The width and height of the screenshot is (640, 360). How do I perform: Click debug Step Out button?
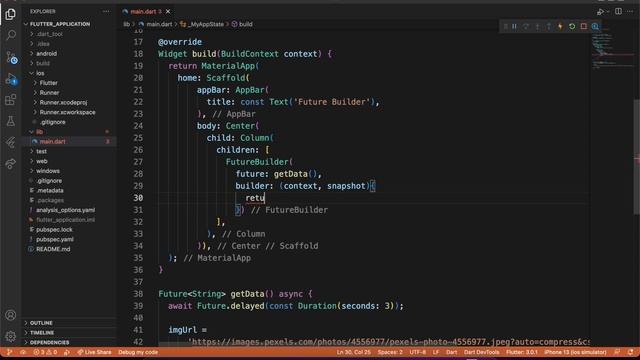(549, 27)
